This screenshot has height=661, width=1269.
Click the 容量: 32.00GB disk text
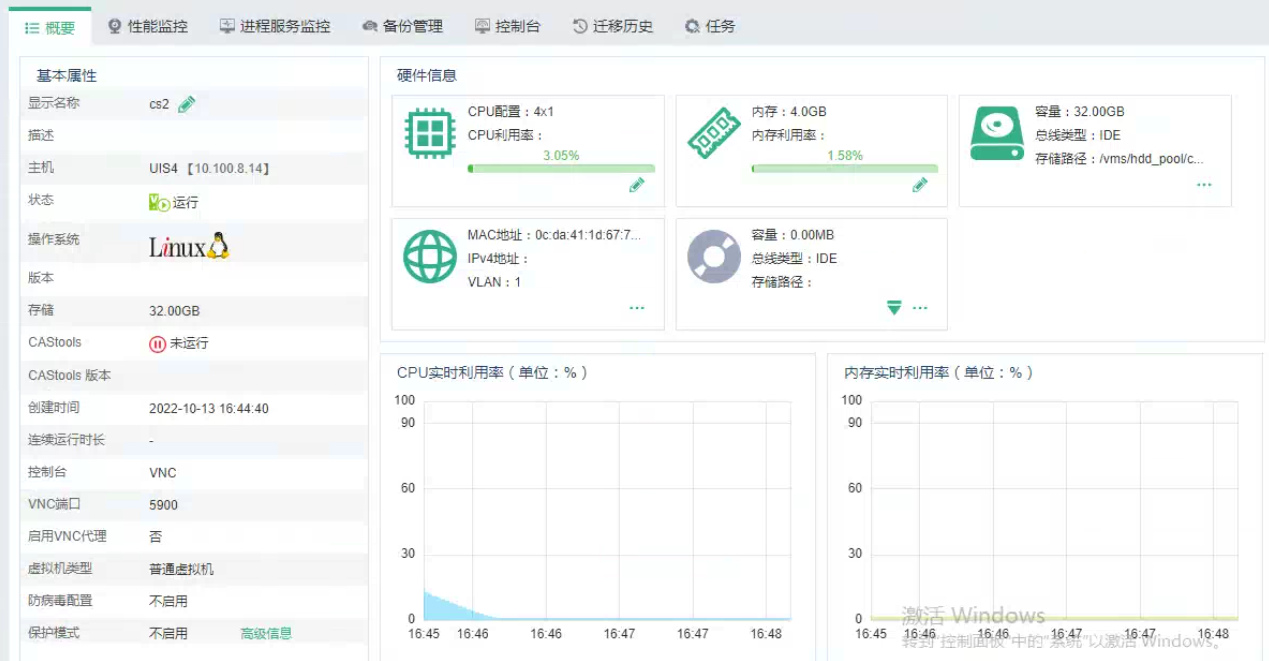coord(1080,111)
